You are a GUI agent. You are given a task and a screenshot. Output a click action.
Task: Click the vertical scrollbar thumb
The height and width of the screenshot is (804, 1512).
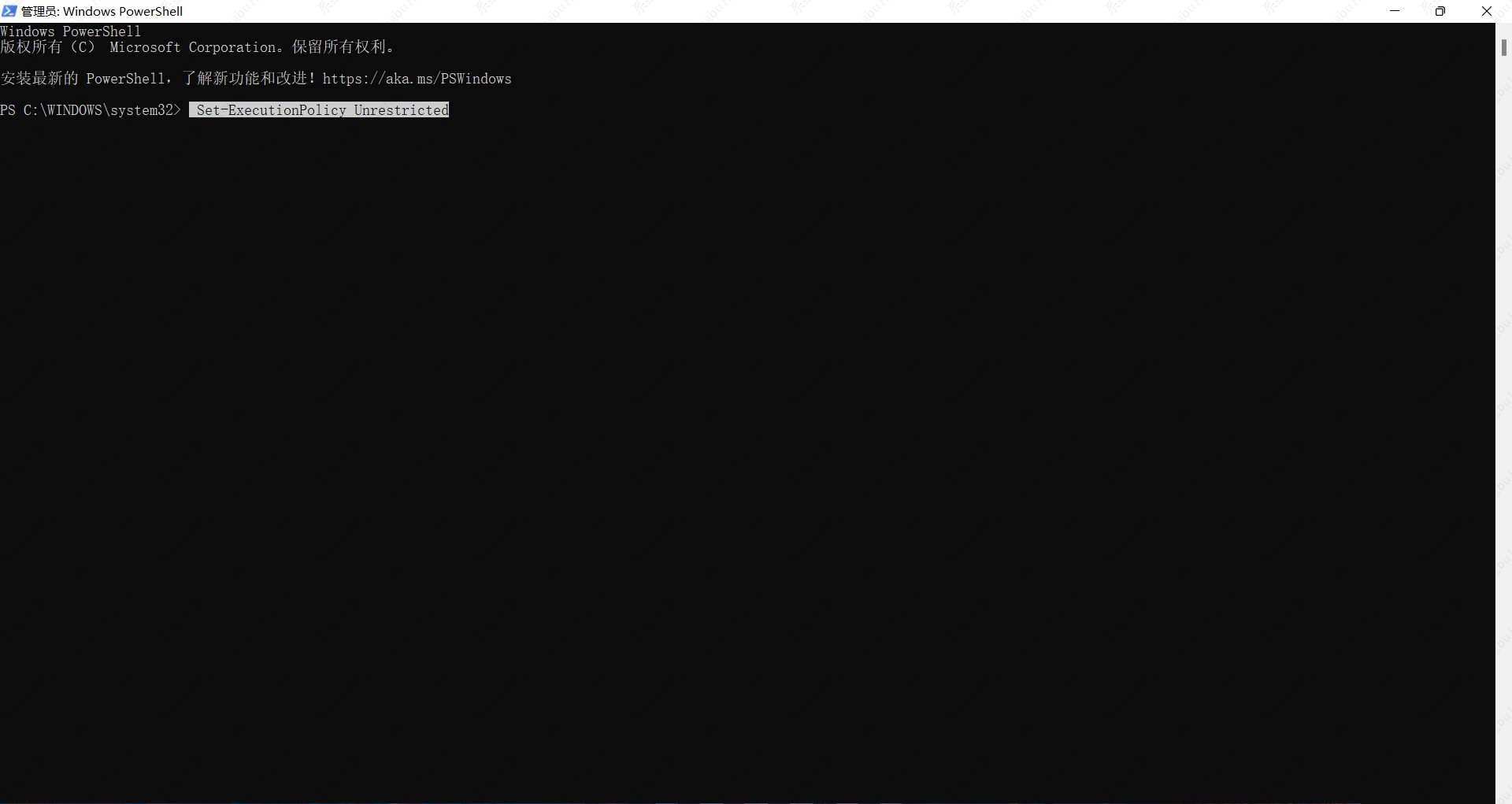coord(1503,47)
